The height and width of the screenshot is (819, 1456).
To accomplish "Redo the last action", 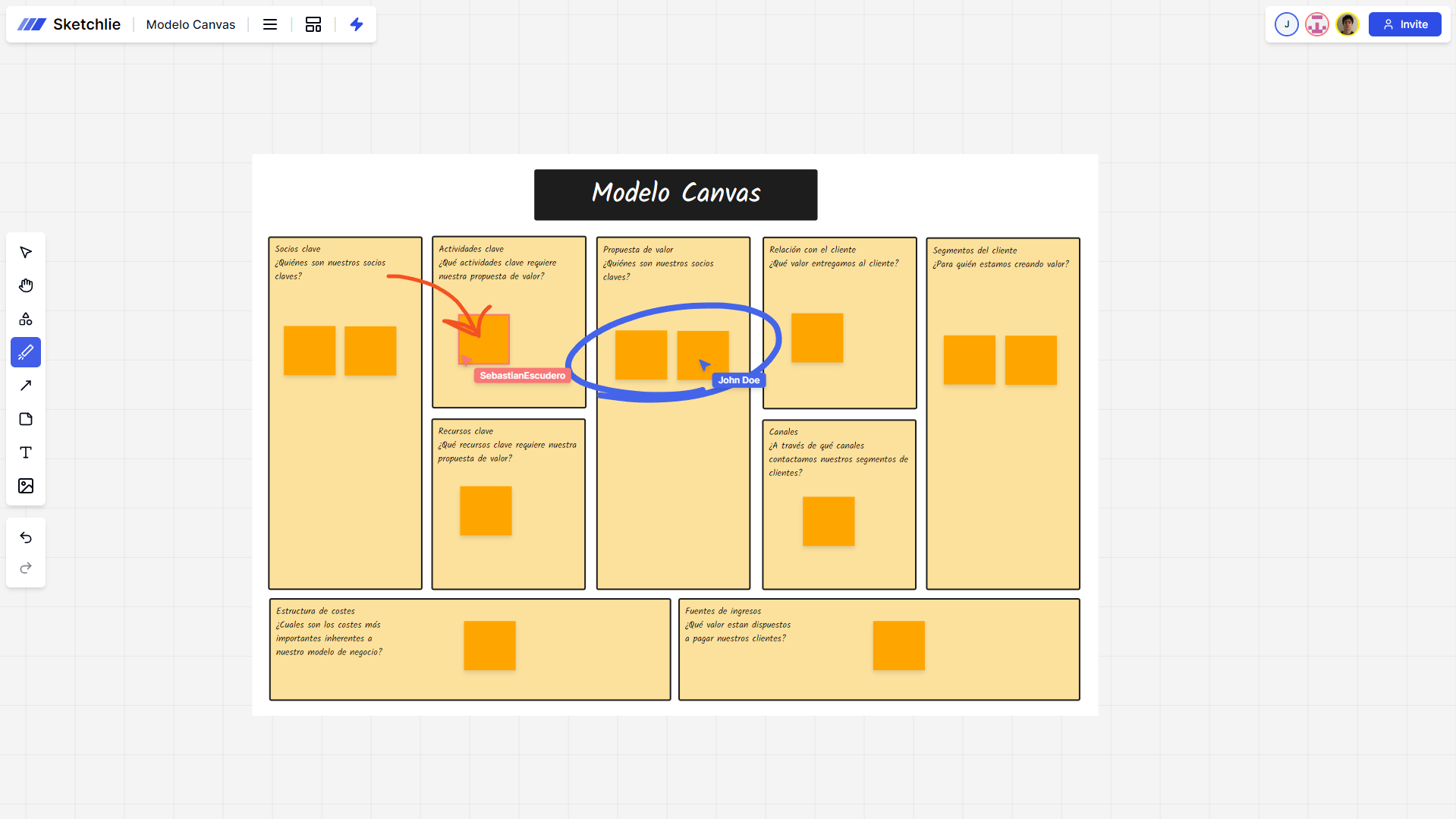I will tap(25, 568).
